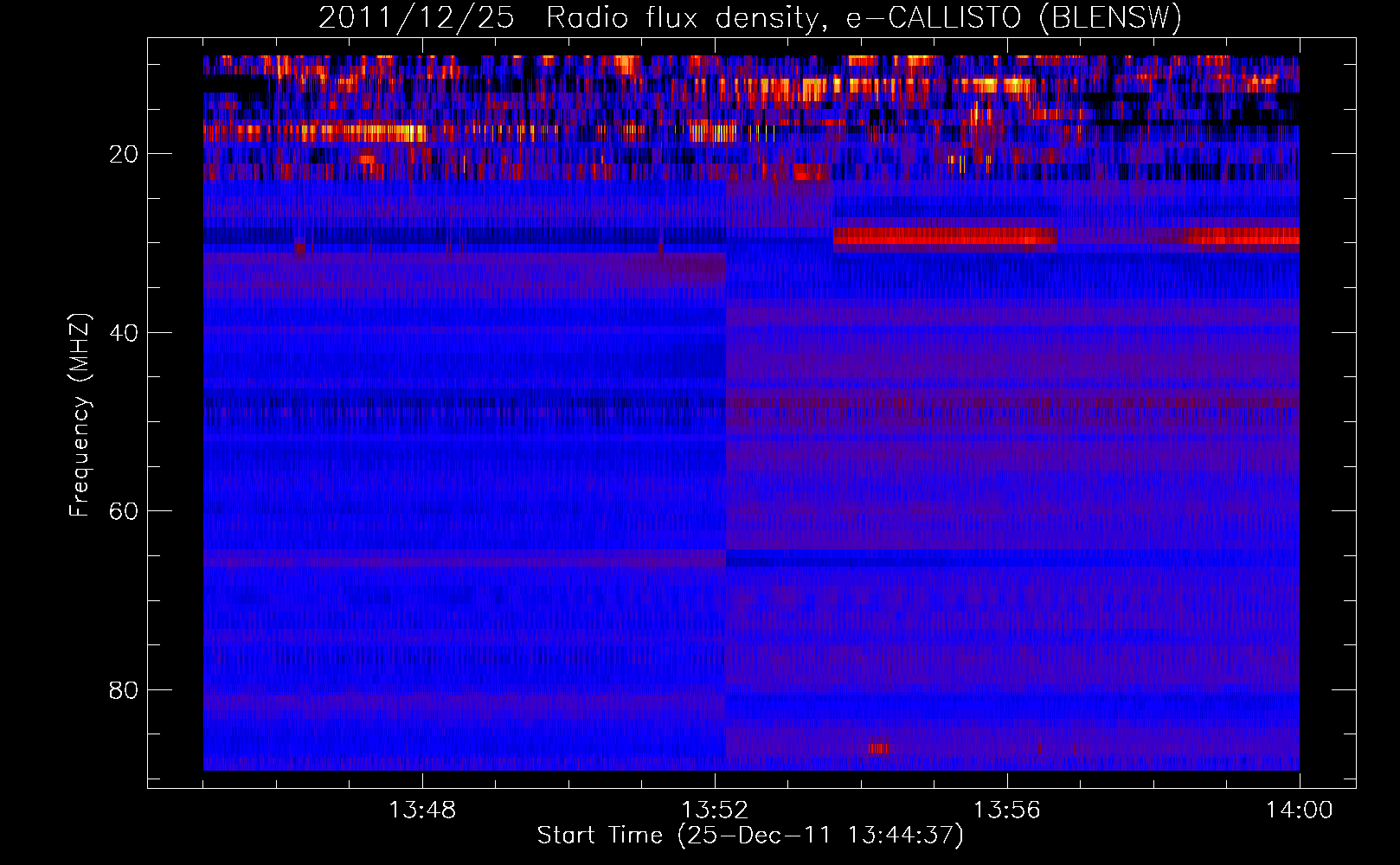Viewport: 1400px width, 865px height.
Task: Click the 14:00 time tick label
Action: 1299,811
